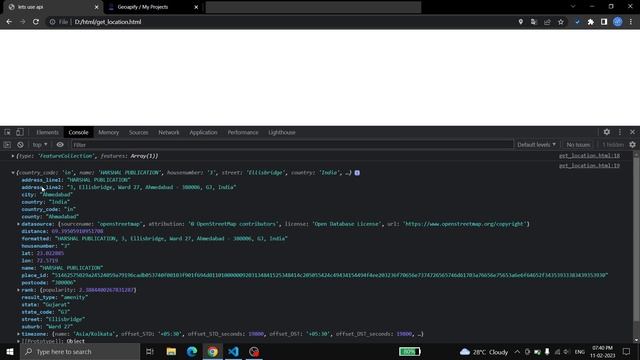This screenshot has height=360, width=640.
Task: Clear the console output
Action: pyautogui.click(x=20, y=144)
